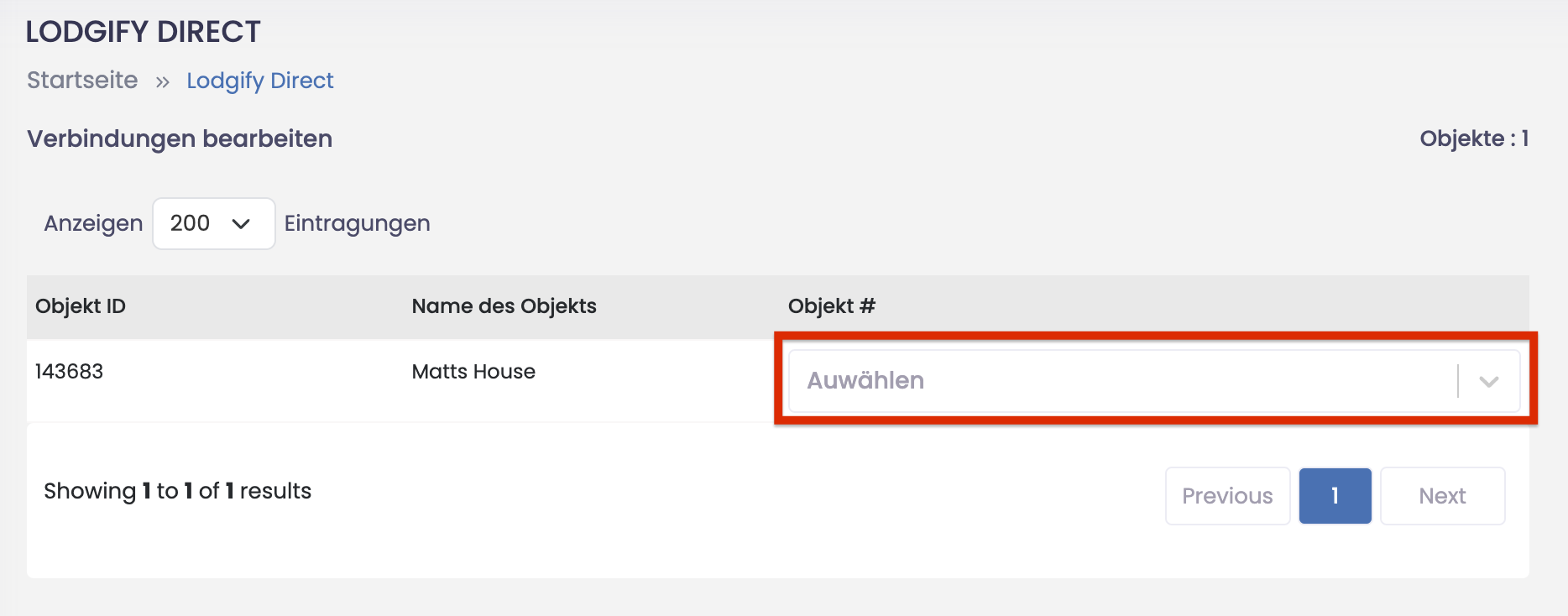Click the "LODGIFY DIRECT" page title
This screenshot has width=1568, height=616.
143,30
